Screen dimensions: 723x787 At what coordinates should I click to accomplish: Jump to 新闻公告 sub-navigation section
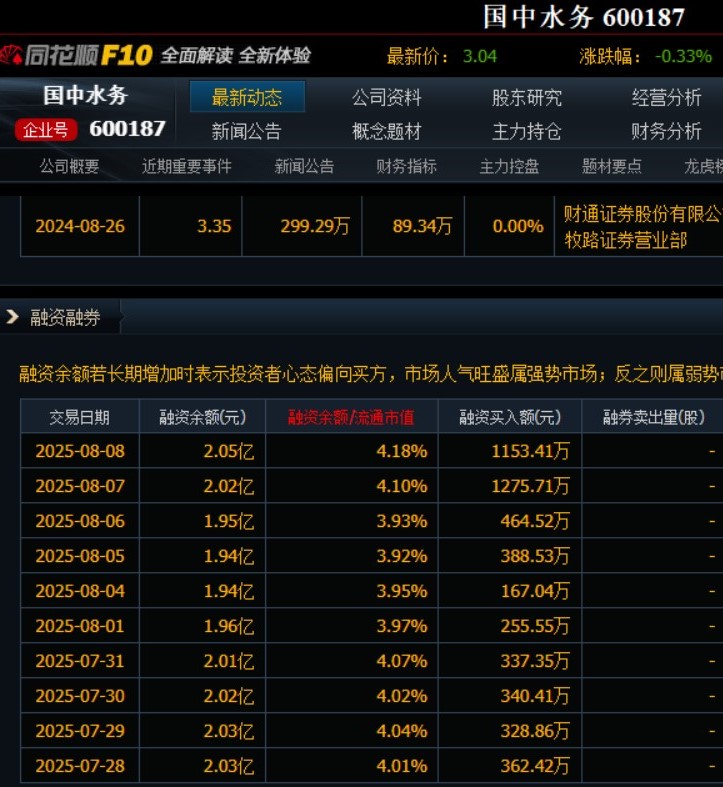304,166
